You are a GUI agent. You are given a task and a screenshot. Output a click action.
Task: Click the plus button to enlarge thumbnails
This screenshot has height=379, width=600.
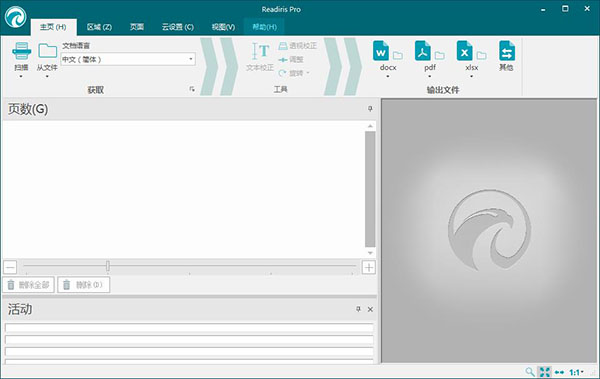369,267
